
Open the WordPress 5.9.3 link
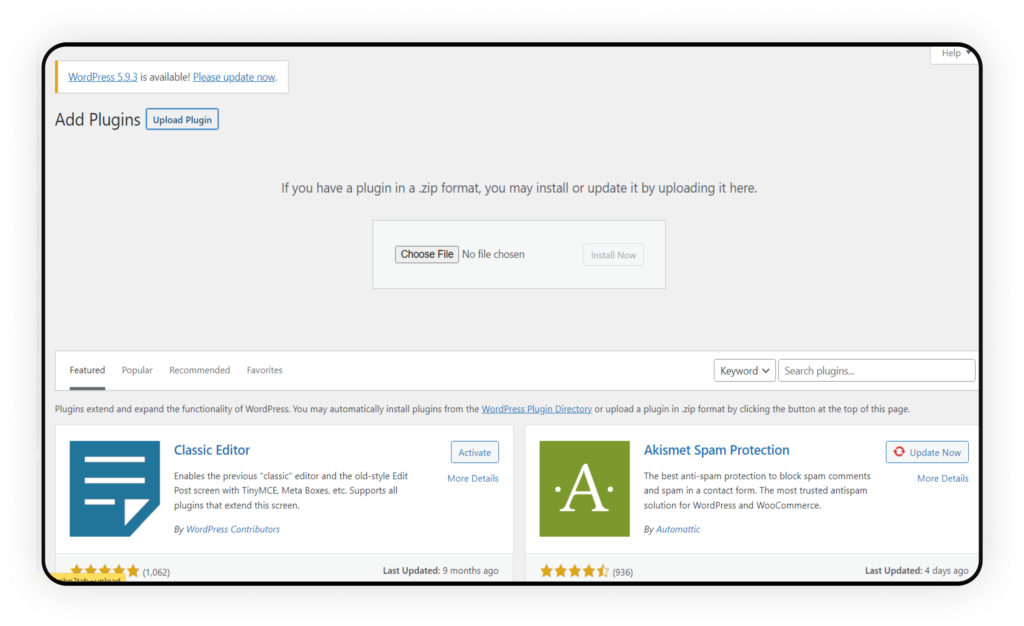point(103,77)
